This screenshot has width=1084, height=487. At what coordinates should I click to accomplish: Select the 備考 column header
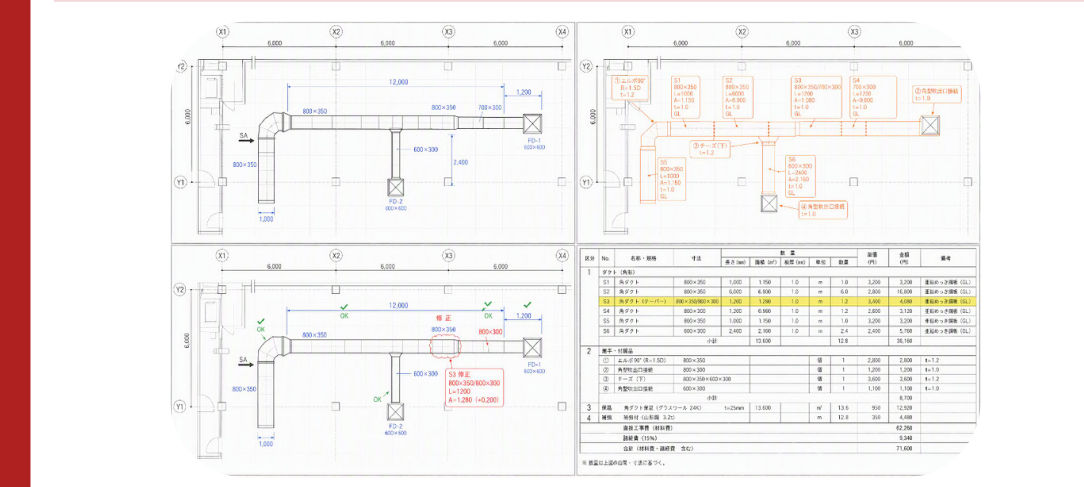(x=948, y=257)
